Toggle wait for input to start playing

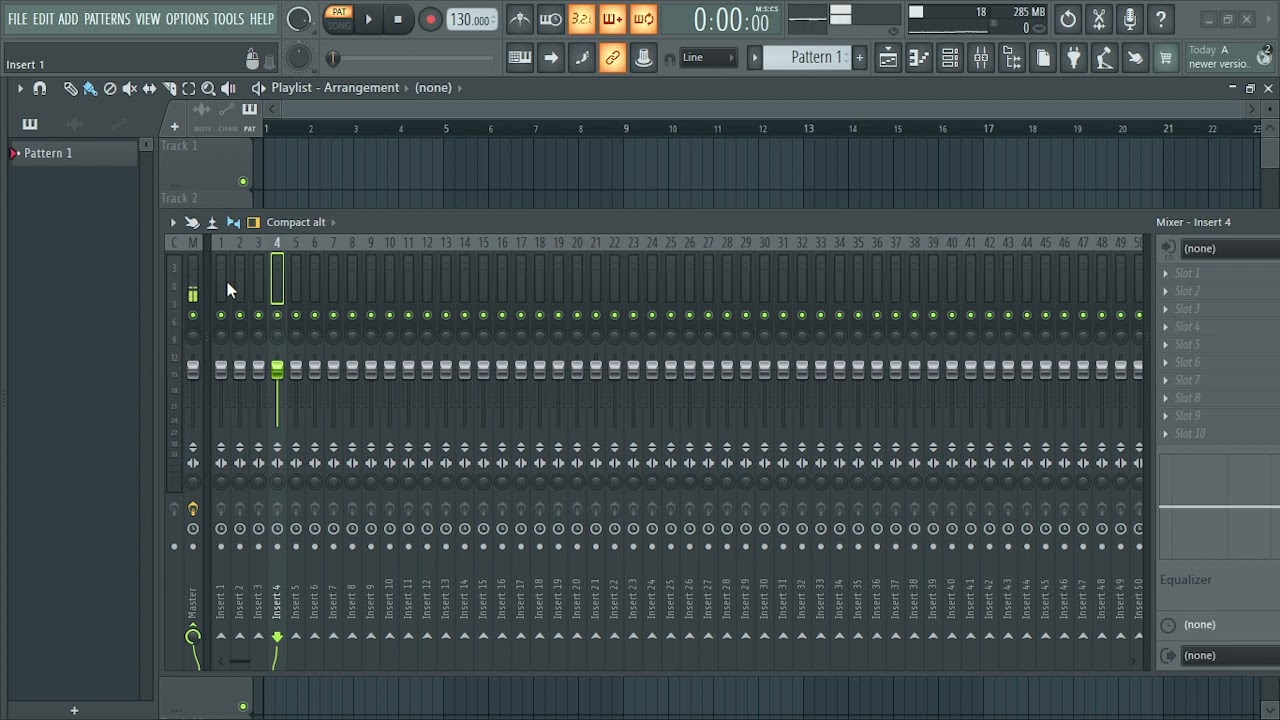[551, 19]
